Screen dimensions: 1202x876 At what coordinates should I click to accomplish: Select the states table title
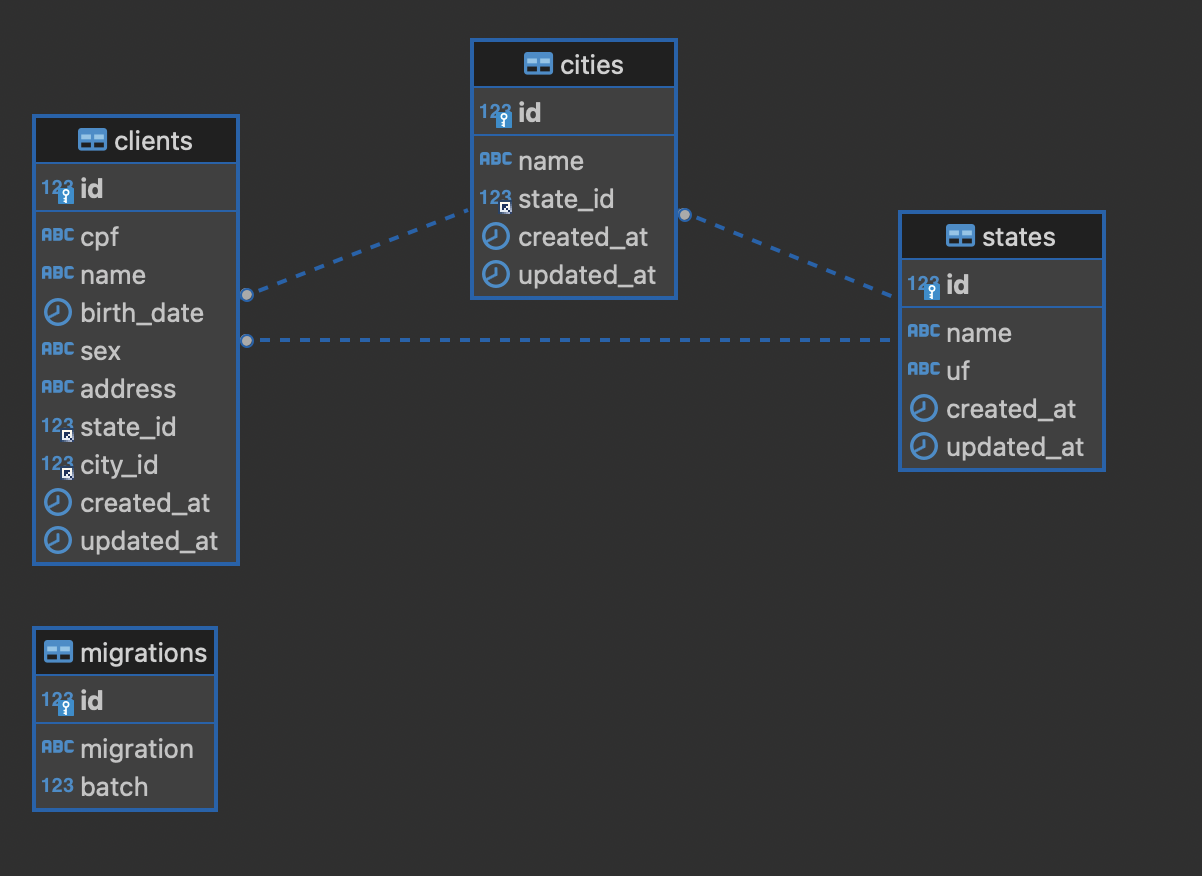(x=1019, y=237)
